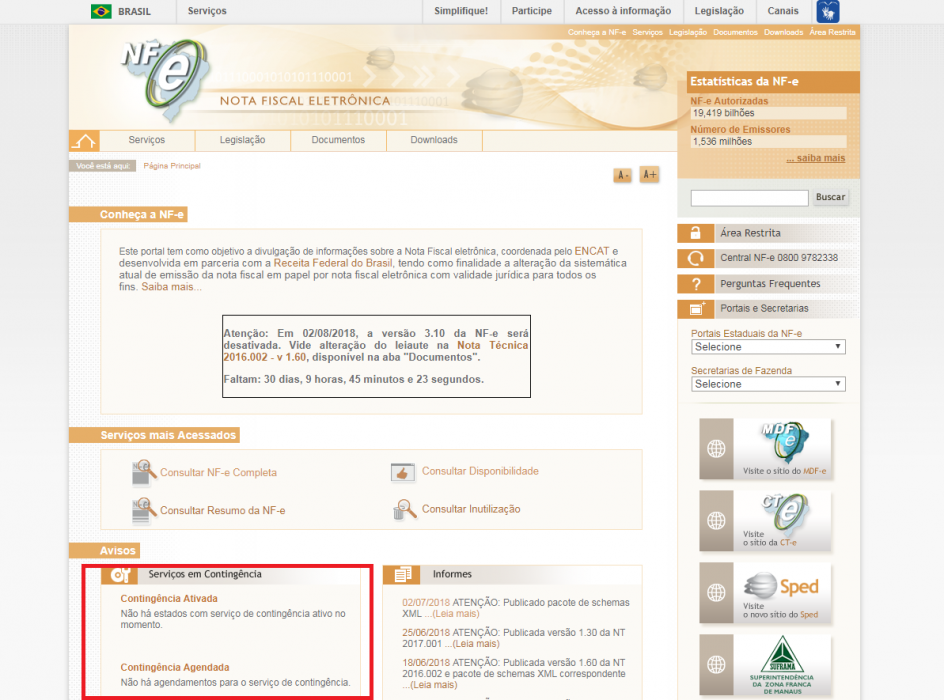Click the question mark icon for Perguntas Frequentes
The width and height of the screenshot is (944, 700).
[695, 284]
